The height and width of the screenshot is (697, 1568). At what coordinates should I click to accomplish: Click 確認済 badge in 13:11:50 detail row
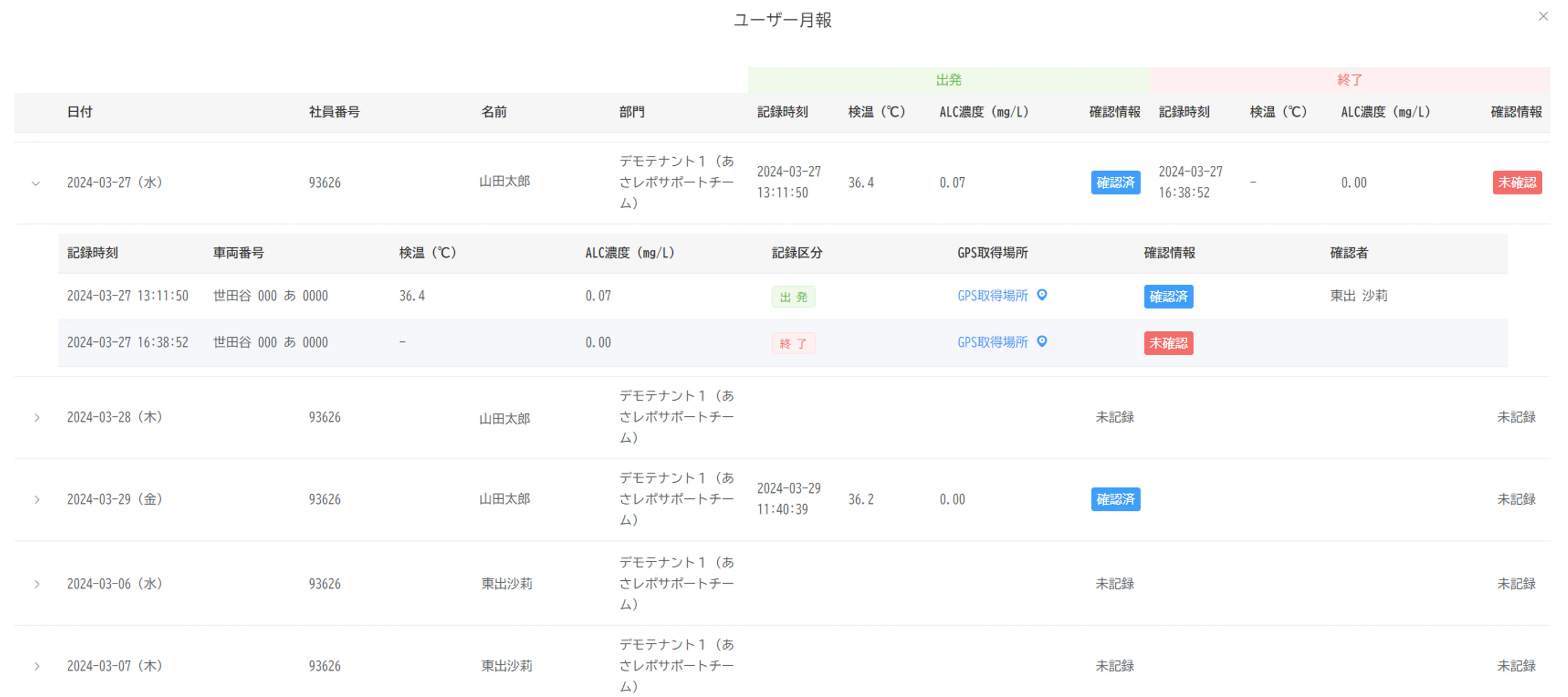point(1168,296)
